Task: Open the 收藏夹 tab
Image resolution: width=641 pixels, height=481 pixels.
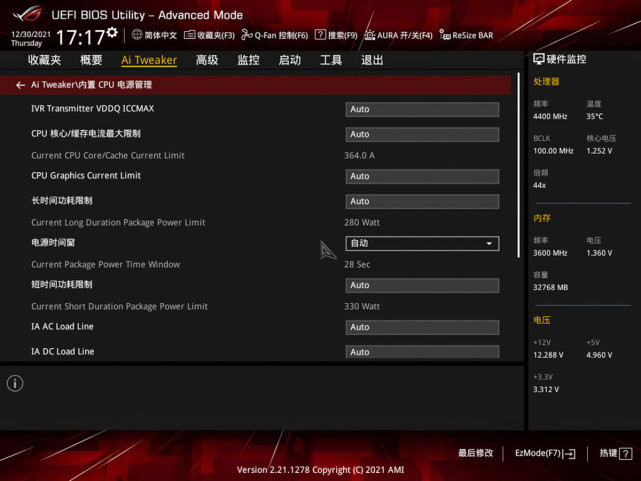Action: pyautogui.click(x=44, y=60)
